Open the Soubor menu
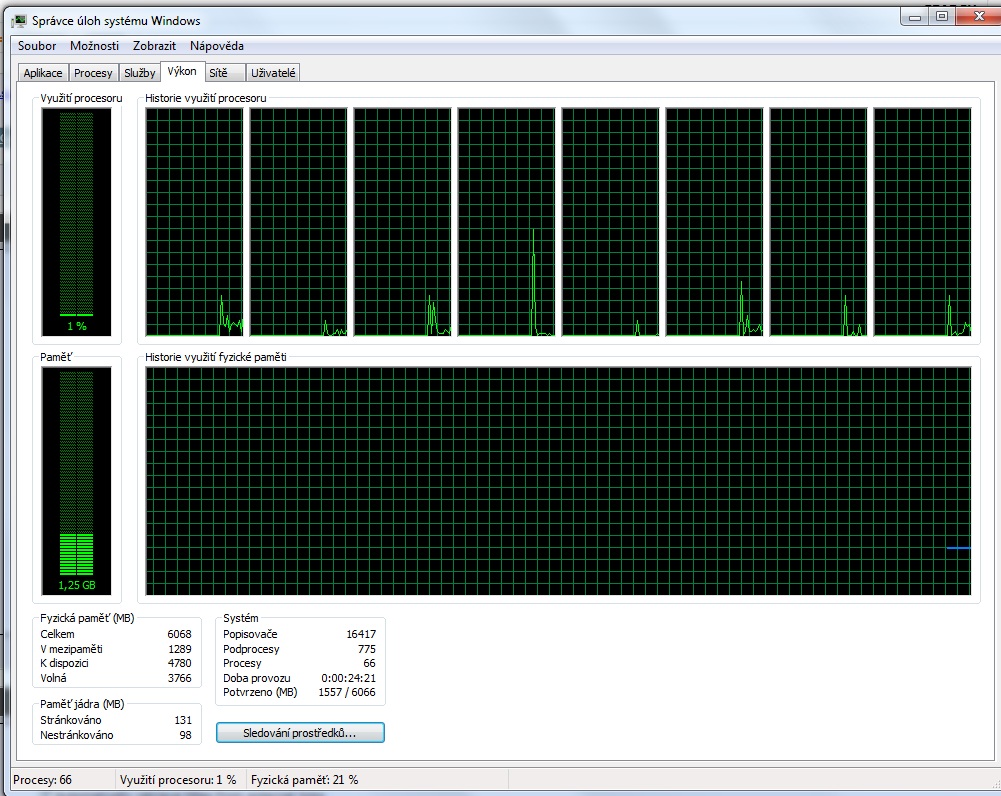 click(37, 46)
